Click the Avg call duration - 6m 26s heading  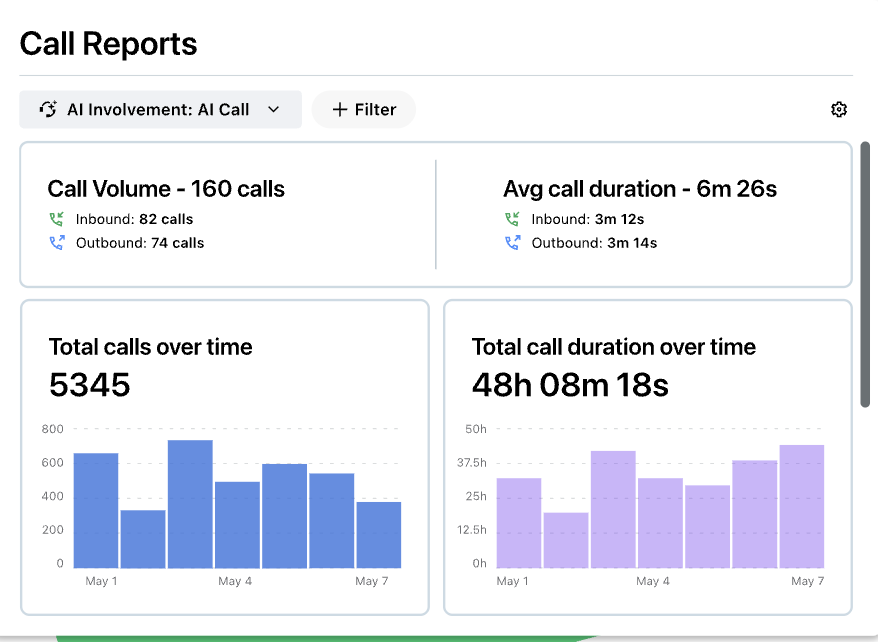640,189
